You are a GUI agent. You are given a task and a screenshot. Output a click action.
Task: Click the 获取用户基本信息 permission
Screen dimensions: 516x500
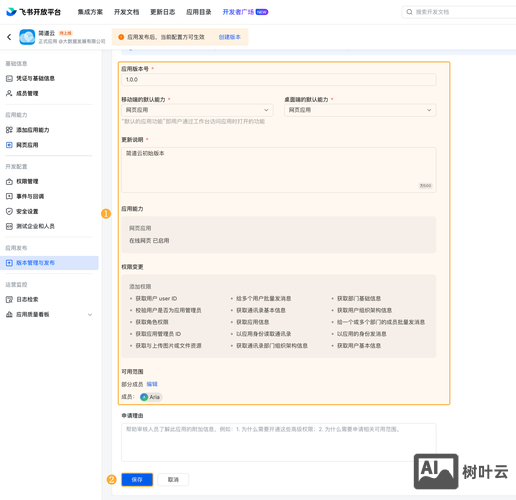359,346
